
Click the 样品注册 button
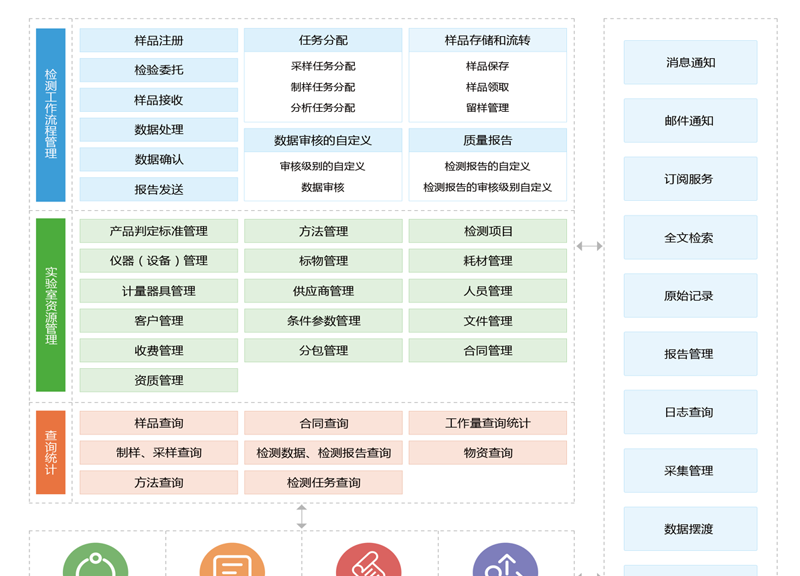[x=159, y=40]
